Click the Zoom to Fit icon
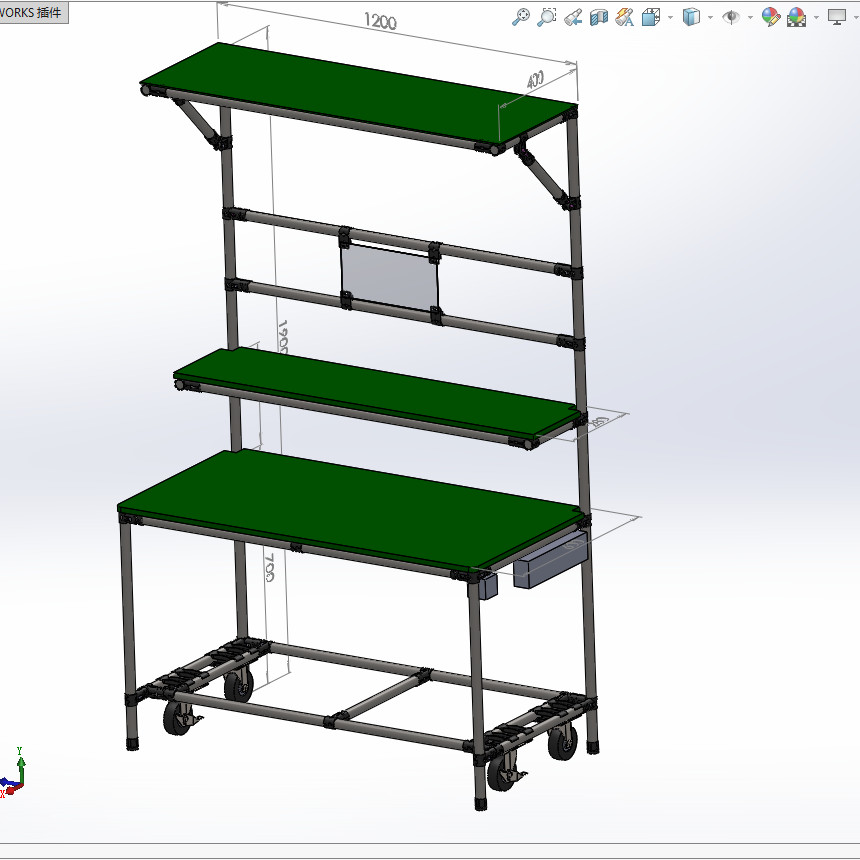Viewport: 860px width, 860px height. coord(520,17)
